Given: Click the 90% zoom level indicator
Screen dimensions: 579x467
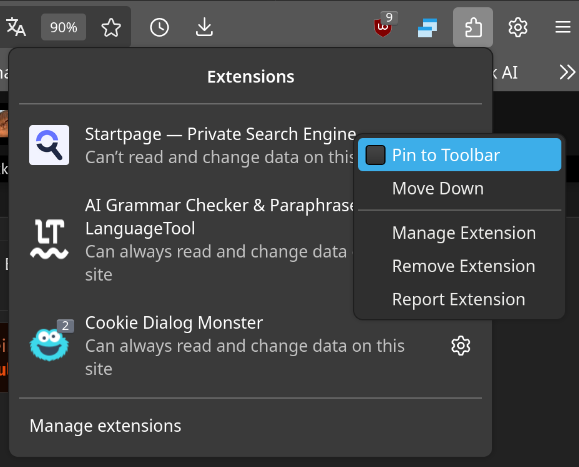Looking at the screenshot, I should (64, 27).
